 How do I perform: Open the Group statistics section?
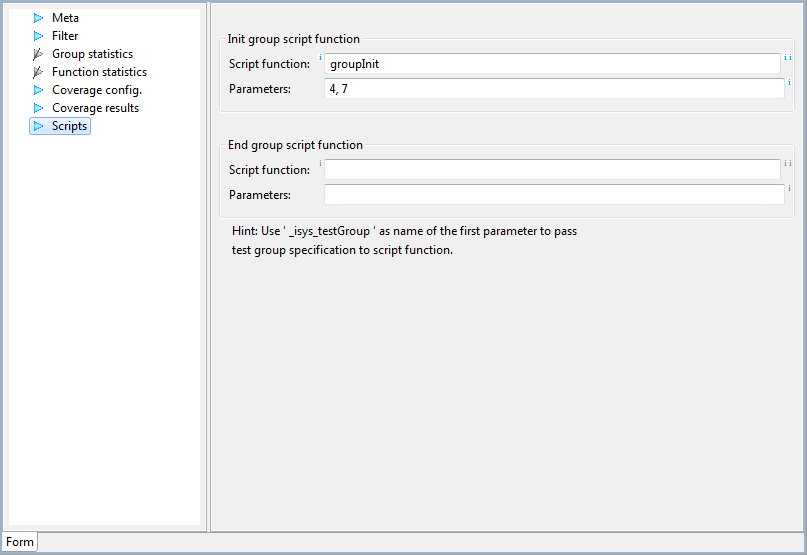click(92, 54)
